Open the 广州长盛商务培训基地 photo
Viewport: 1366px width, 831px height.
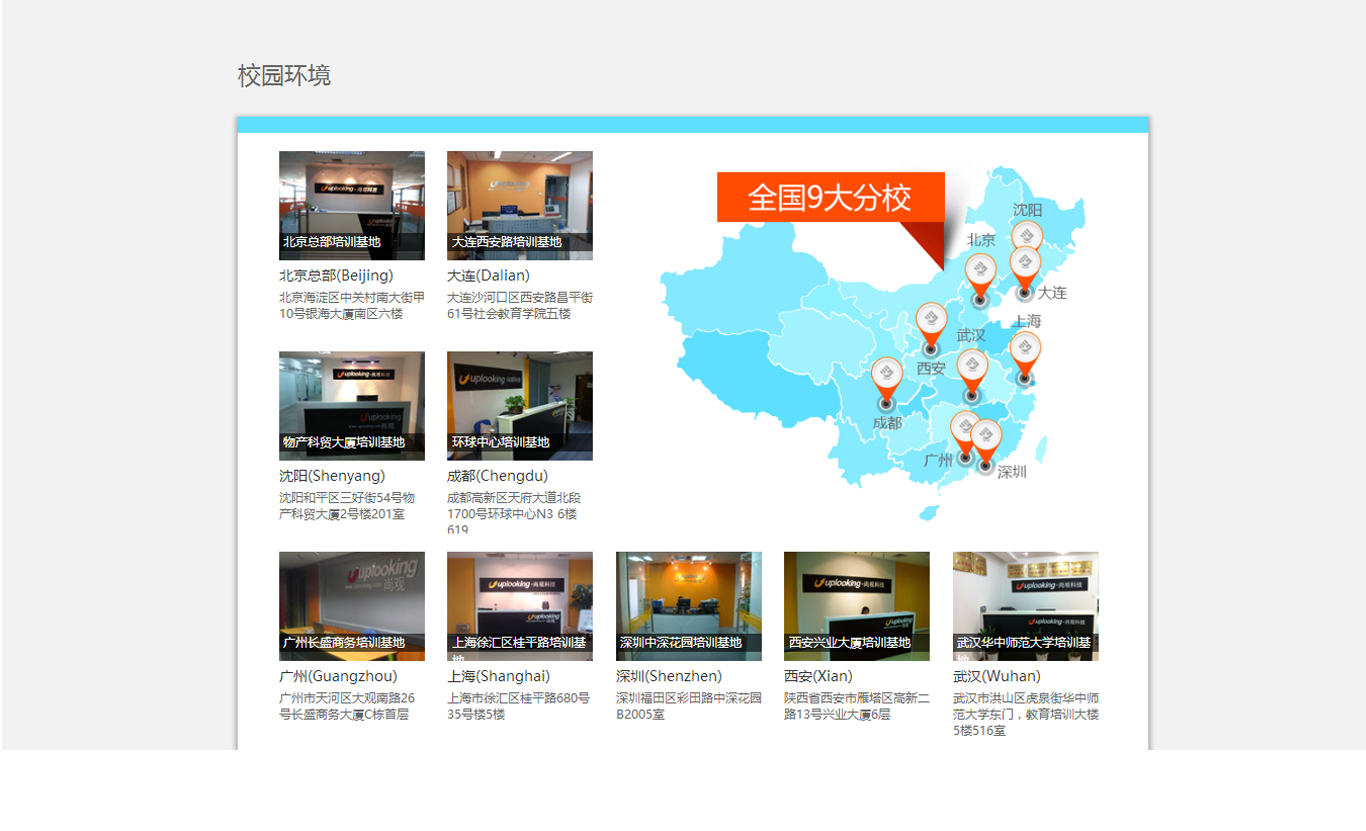click(x=352, y=606)
